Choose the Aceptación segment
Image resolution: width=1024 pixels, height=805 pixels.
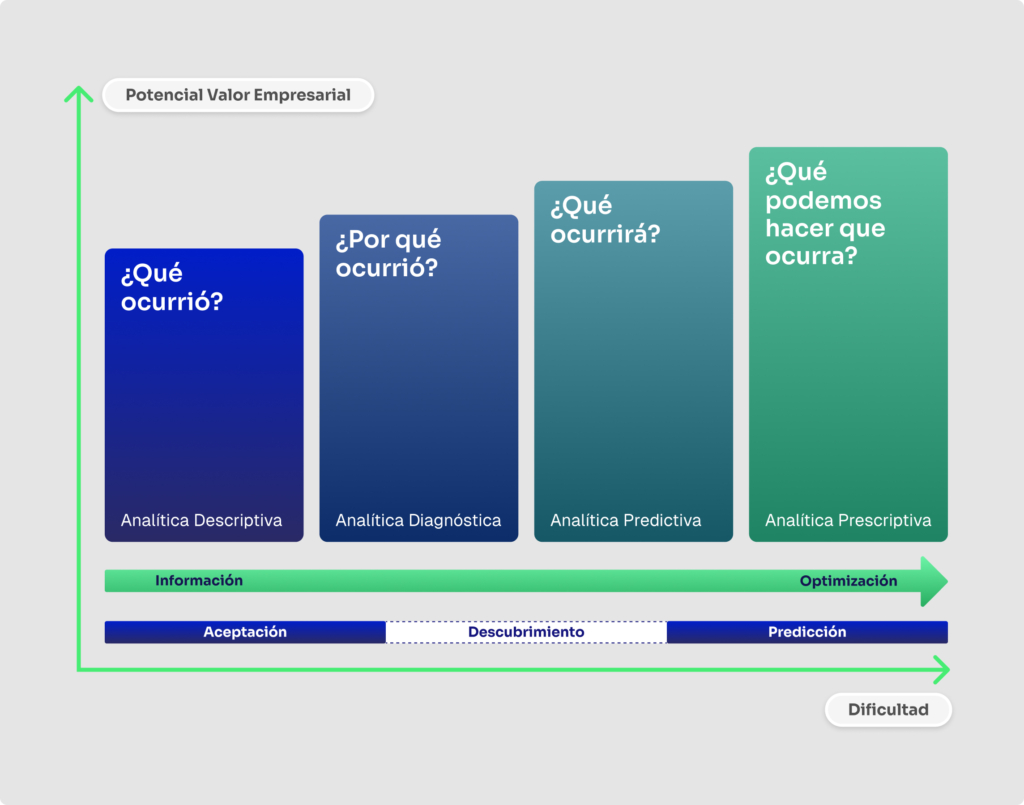245,632
